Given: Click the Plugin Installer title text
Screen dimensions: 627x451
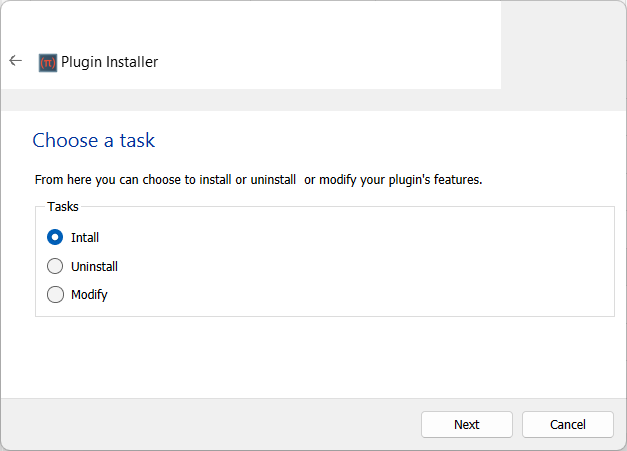Looking at the screenshot, I should [x=109, y=62].
